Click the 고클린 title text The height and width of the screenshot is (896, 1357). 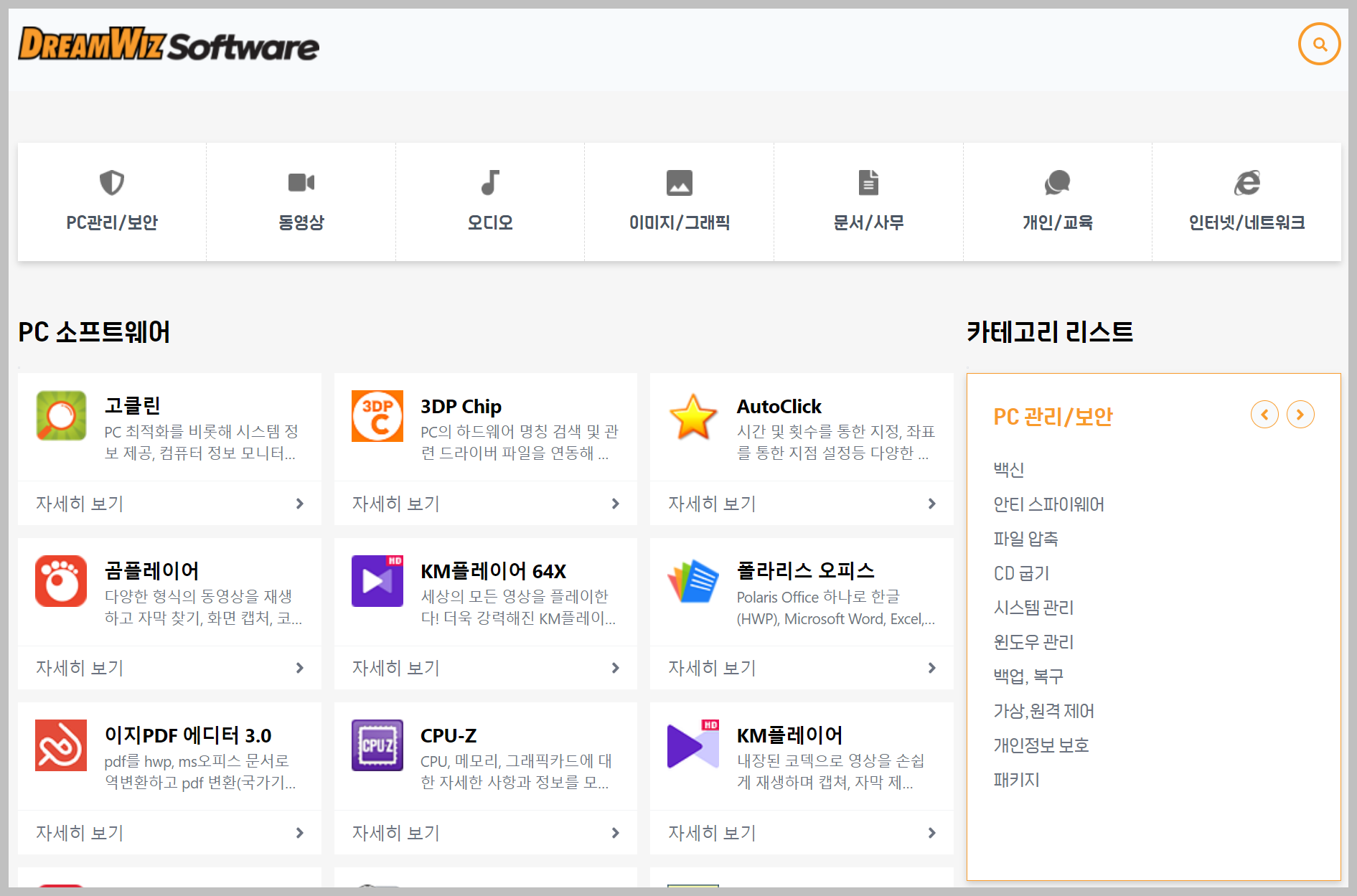133,406
